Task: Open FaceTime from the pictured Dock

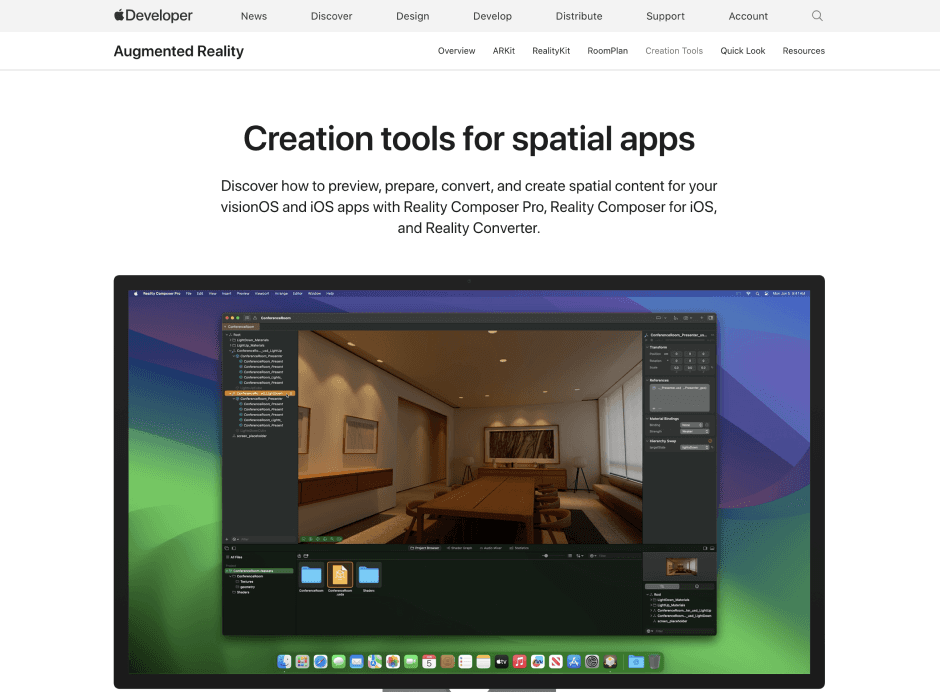Action: coord(411,661)
